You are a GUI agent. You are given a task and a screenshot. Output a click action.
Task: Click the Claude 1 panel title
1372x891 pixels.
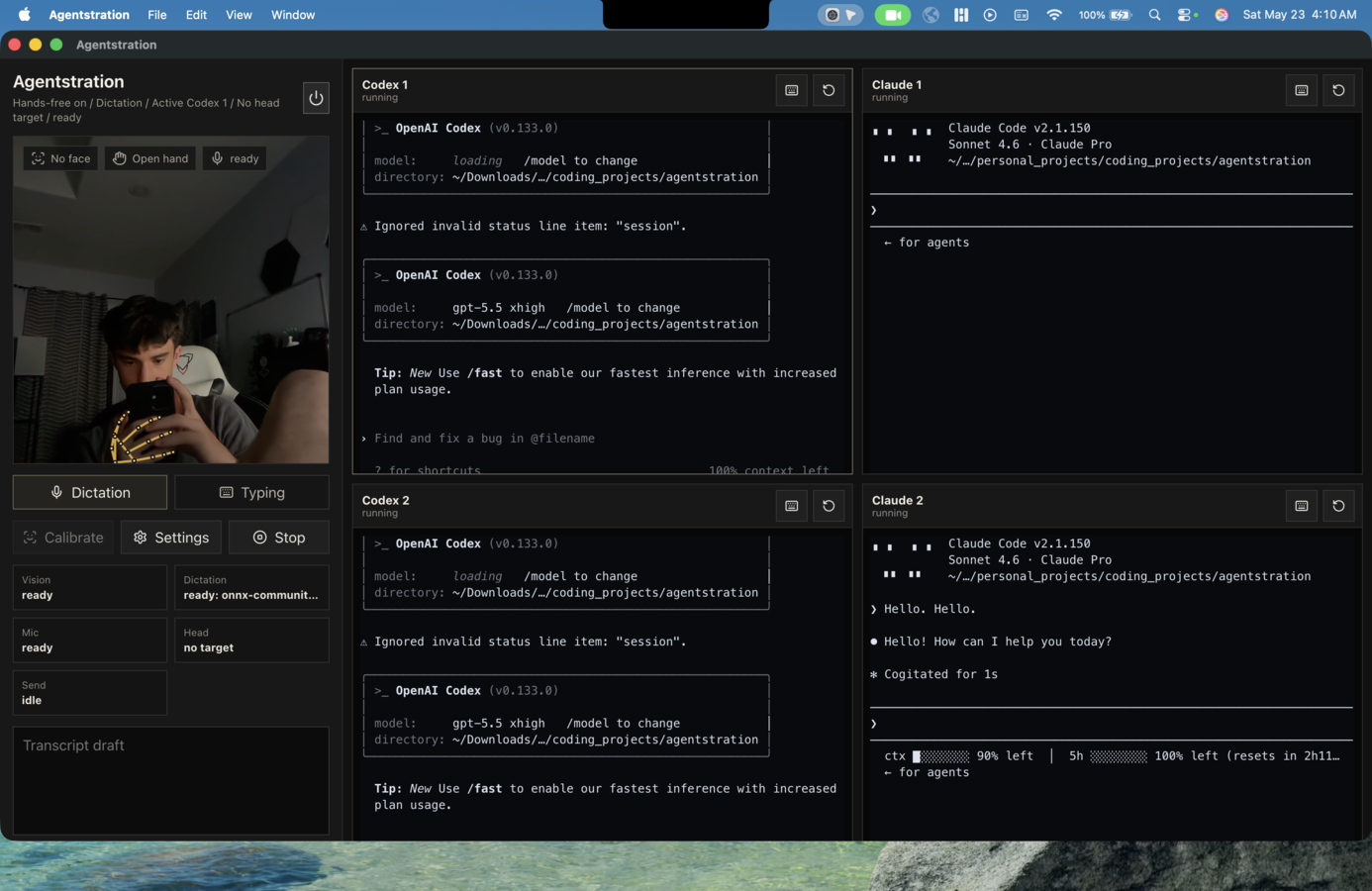click(x=897, y=85)
